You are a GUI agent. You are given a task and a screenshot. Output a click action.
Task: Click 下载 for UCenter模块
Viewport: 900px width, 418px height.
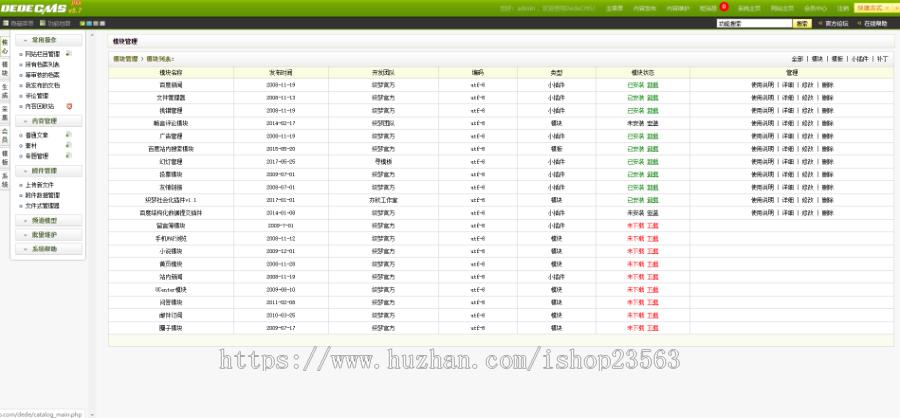click(x=653, y=290)
